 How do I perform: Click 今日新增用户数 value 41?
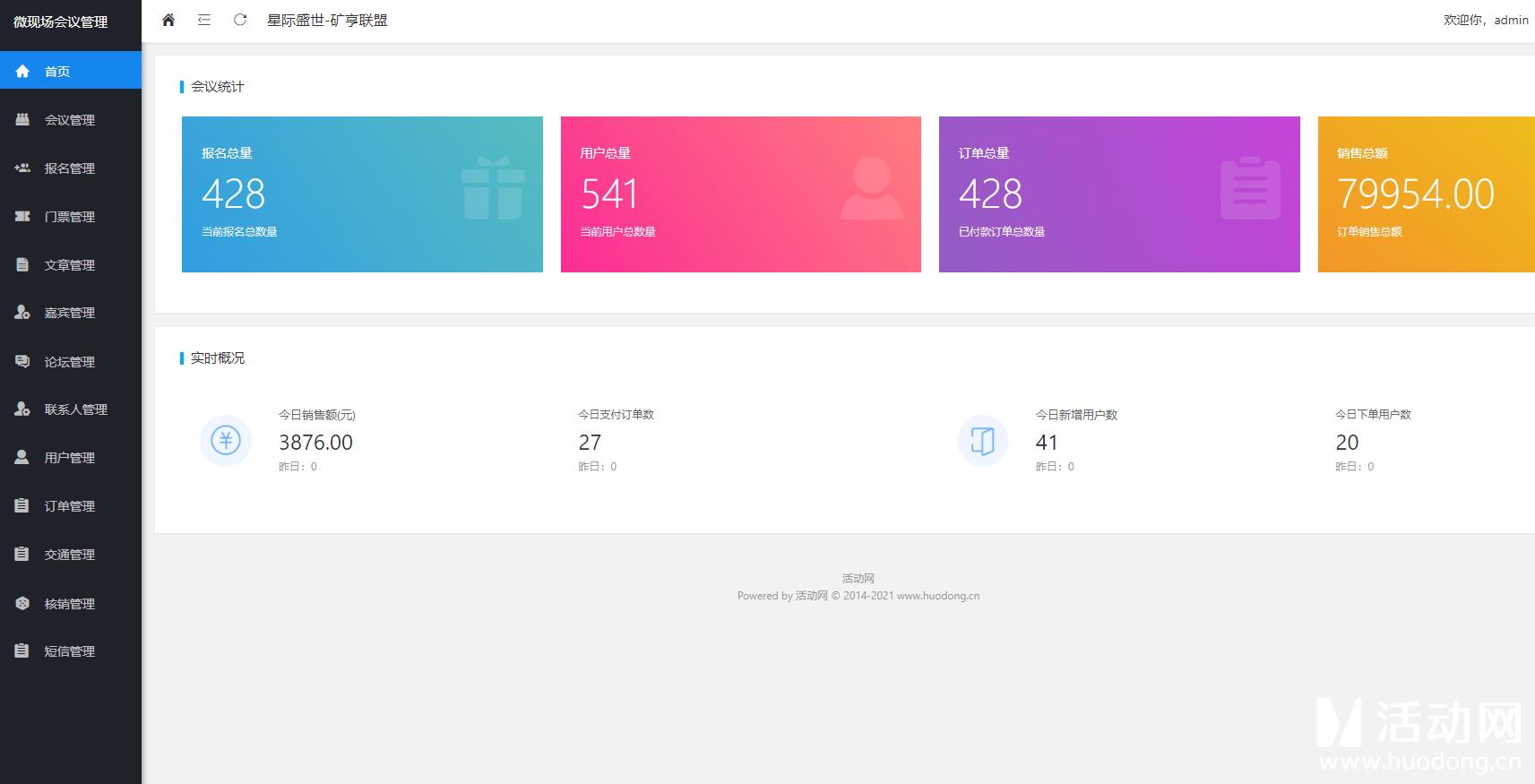click(x=1047, y=443)
